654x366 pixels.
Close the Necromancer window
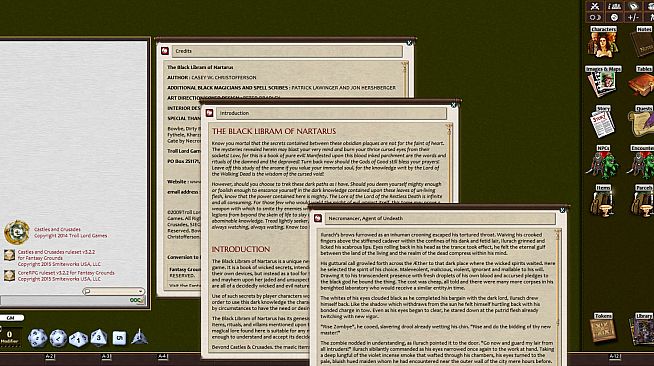tap(562, 210)
